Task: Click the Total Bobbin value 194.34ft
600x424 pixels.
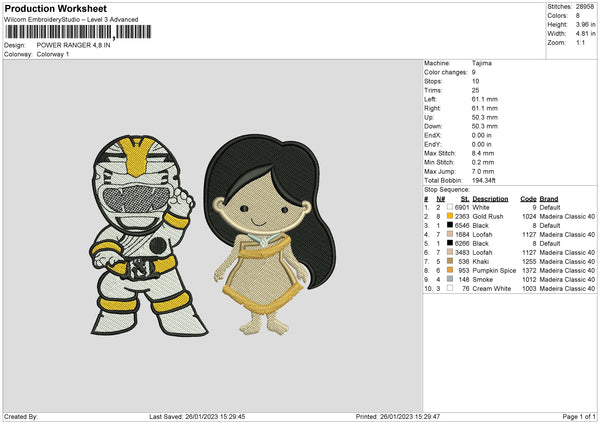Action: click(484, 180)
